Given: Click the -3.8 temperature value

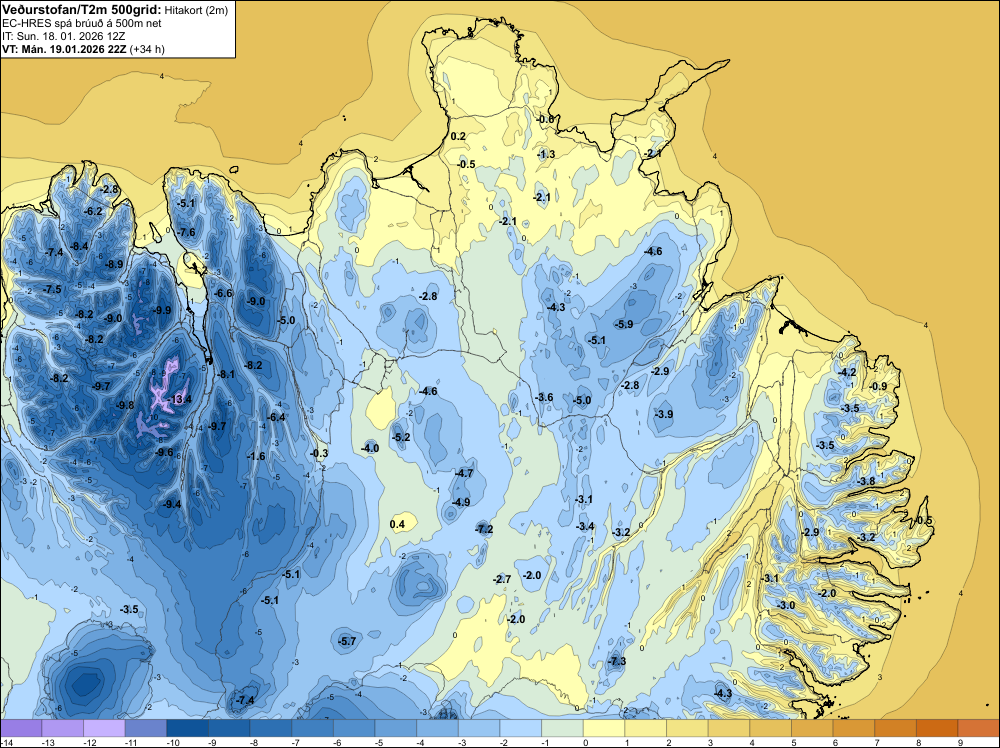Looking at the screenshot, I should (x=866, y=481).
